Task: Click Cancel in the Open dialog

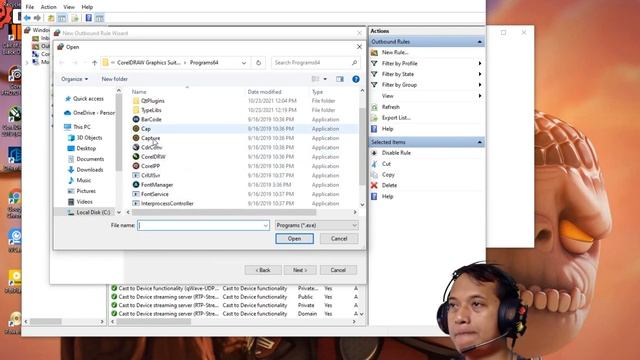Action: click(x=339, y=239)
